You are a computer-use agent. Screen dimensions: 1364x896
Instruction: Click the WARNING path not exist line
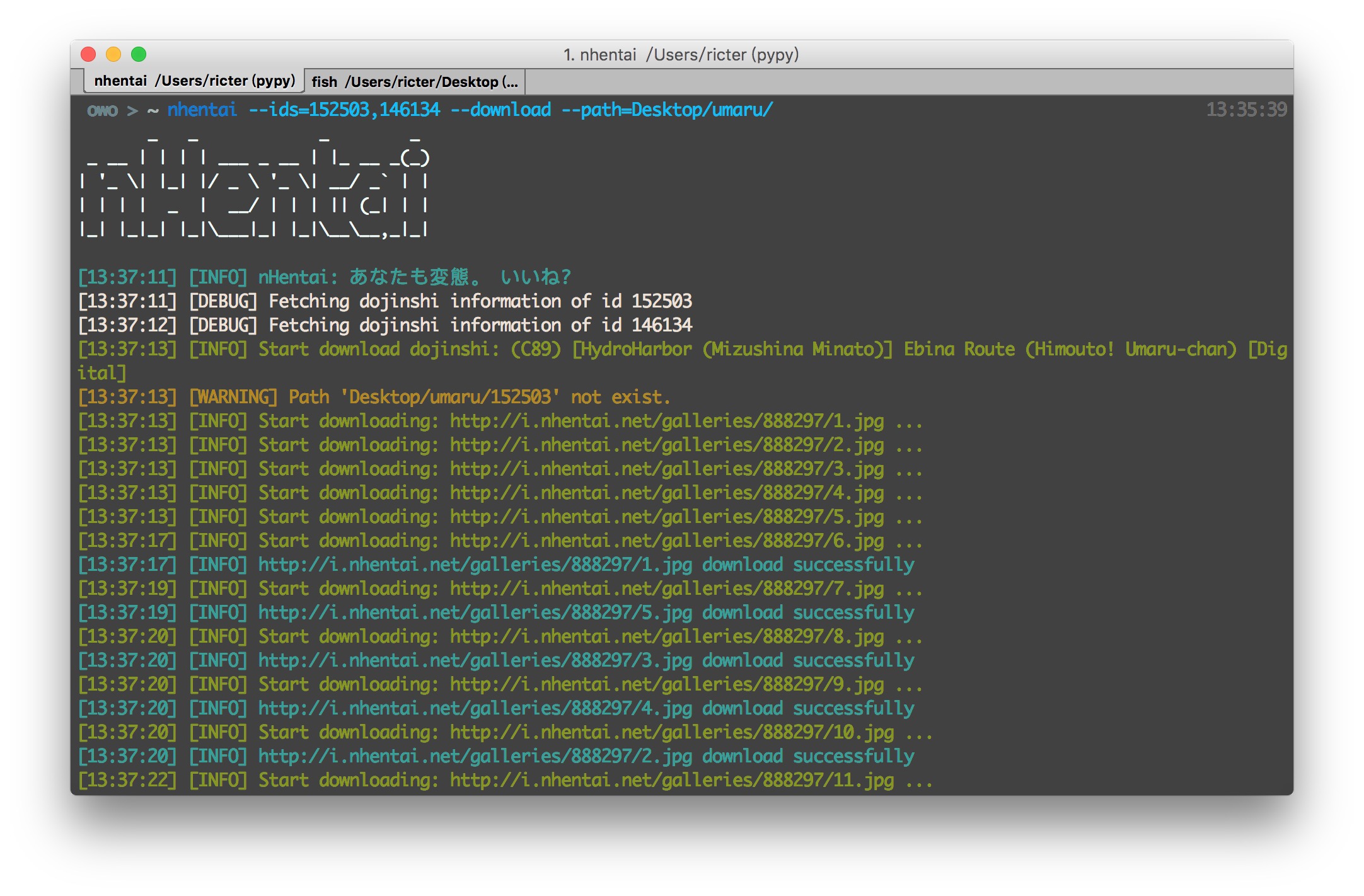374,397
